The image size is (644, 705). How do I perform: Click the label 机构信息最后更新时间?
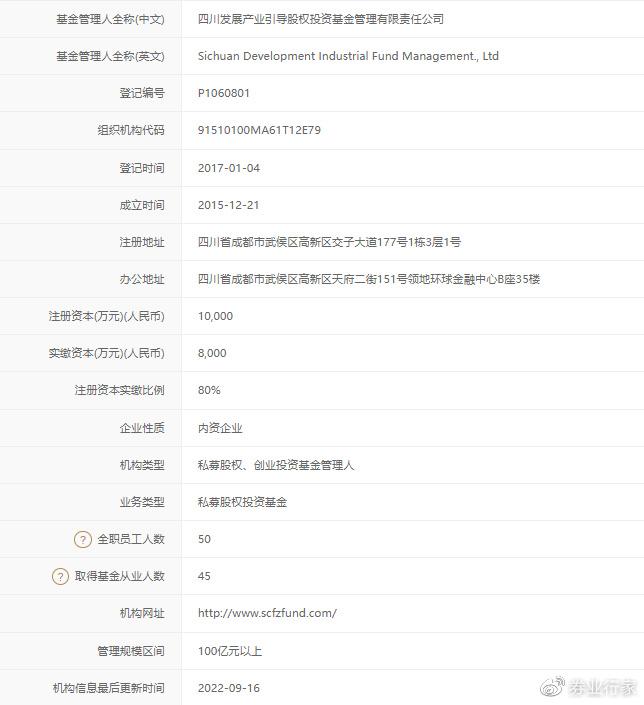[108, 688]
